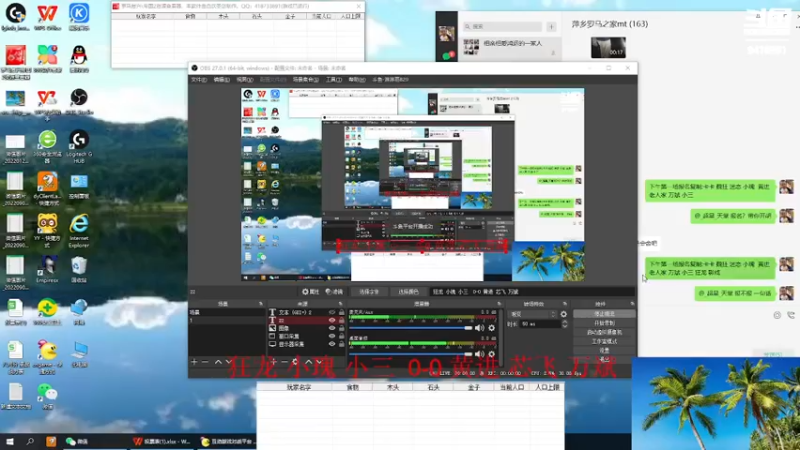
Task: Pop out the 混音器 mixer dock
Action: click(498, 304)
